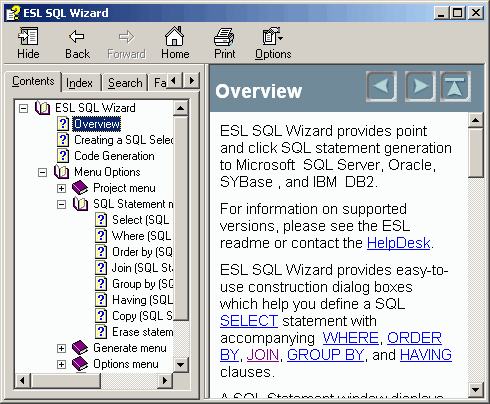Click the closed book icon beside Project menu
Screen dimensions: 490x404
(x=80, y=188)
